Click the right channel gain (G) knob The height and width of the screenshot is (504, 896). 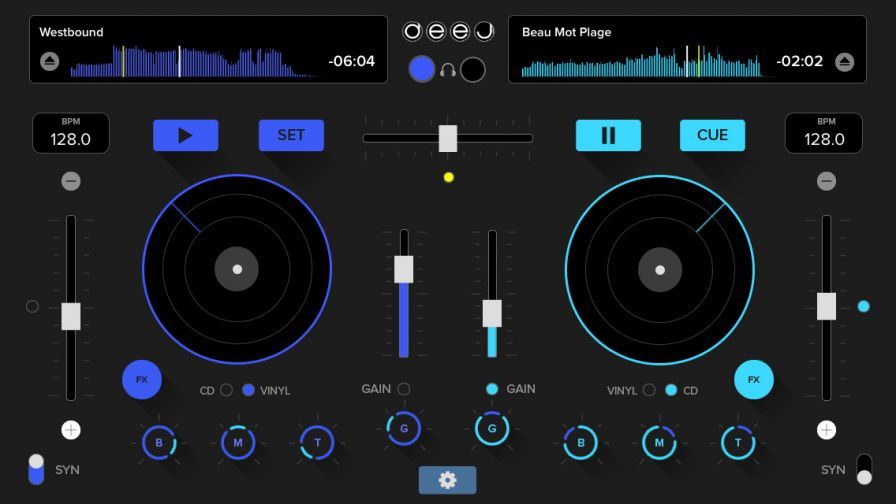pos(492,429)
